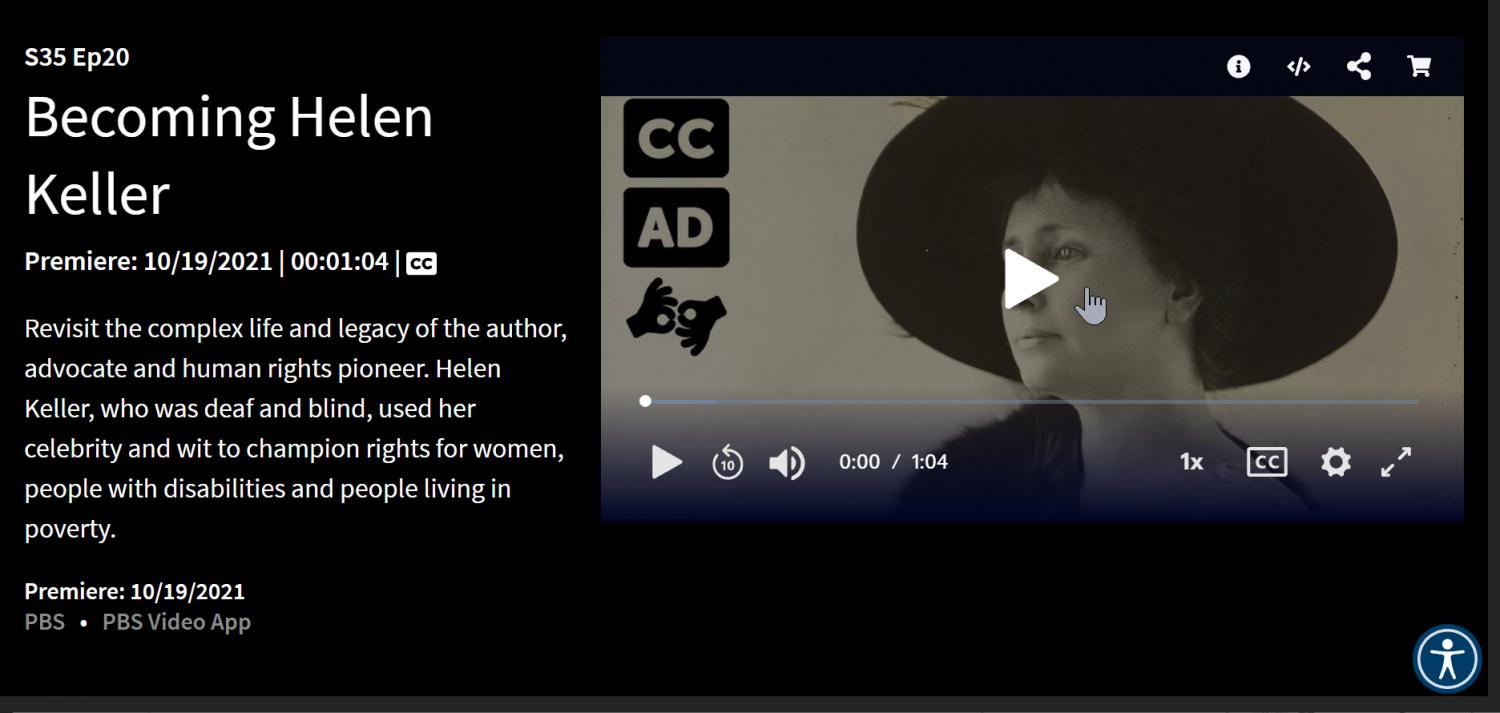Viewport: 1500px width, 713px height.
Task: Click the large center play button
Action: tap(1031, 279)
